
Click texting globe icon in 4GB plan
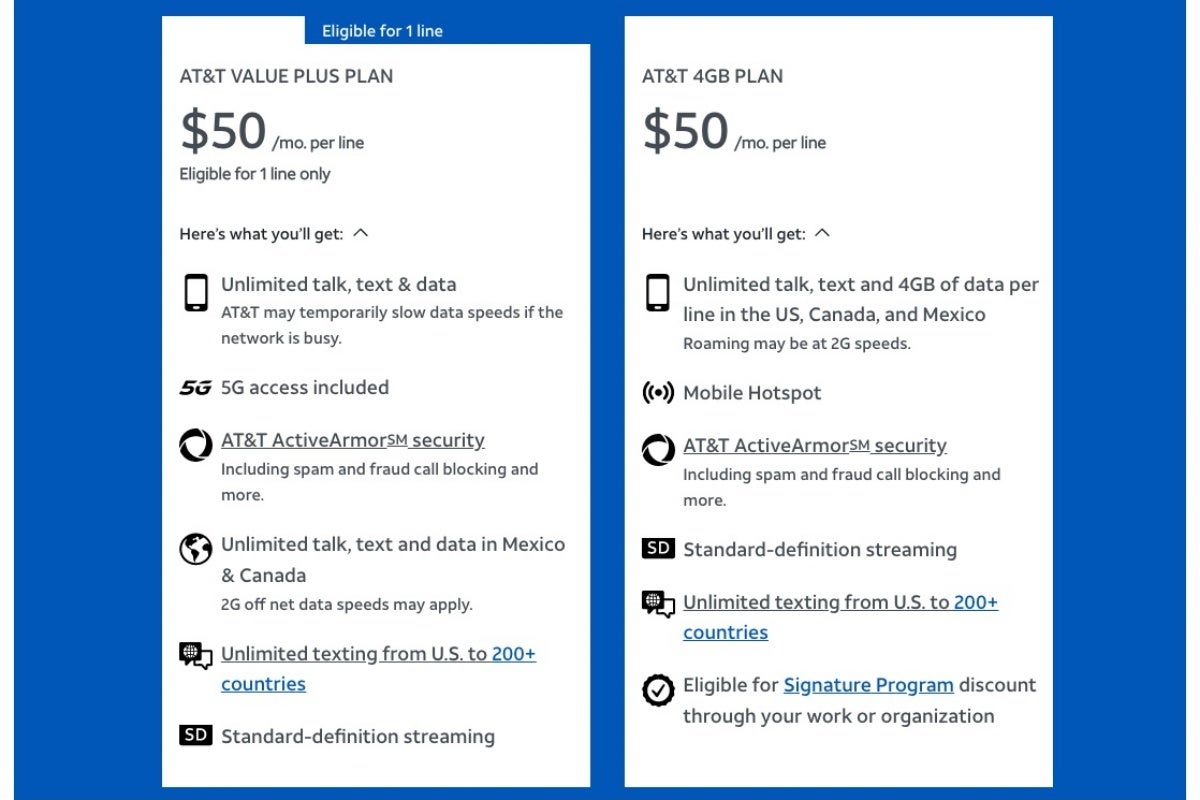coord(658,604)
